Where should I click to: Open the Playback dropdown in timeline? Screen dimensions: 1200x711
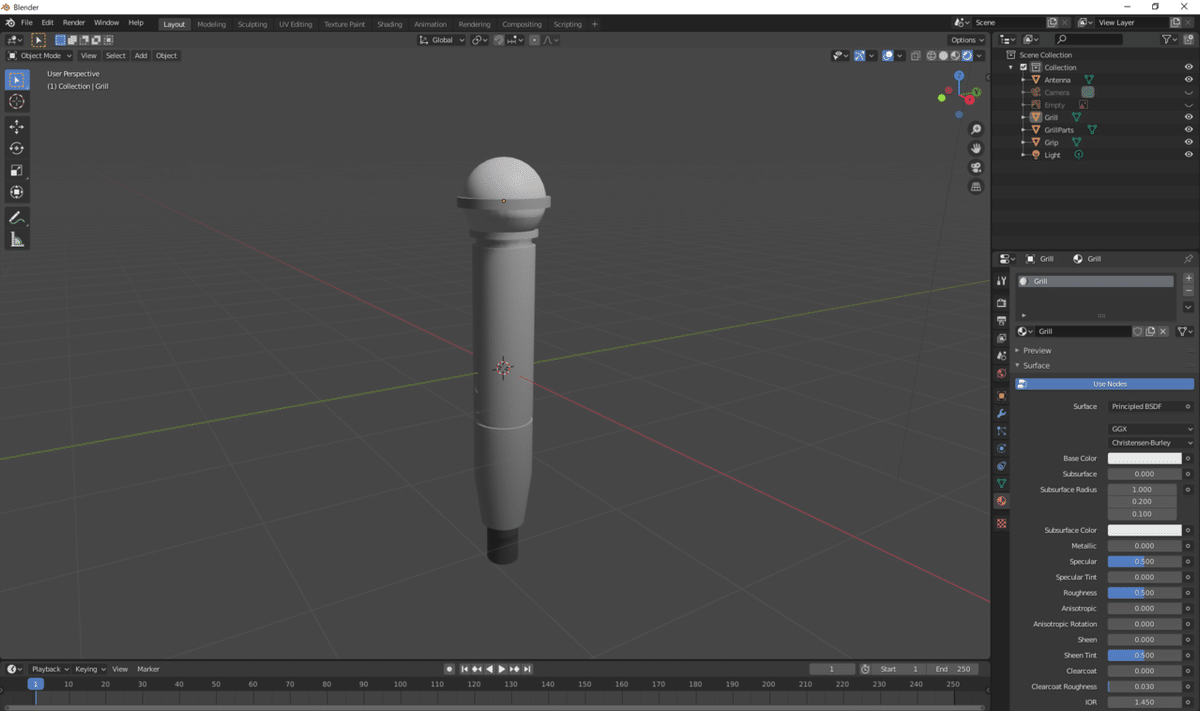50,669
